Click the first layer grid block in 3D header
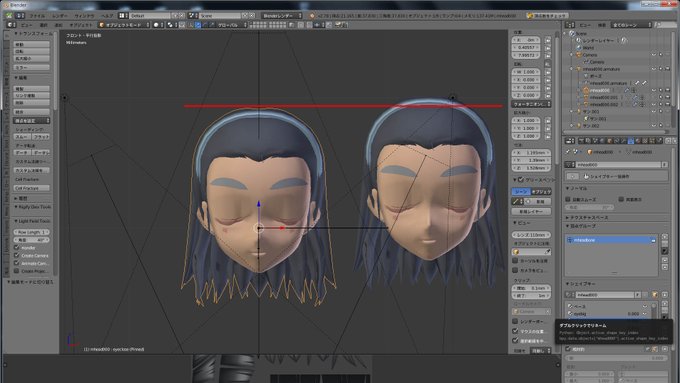The image size is (680, 383). click(x=257, y=25)
